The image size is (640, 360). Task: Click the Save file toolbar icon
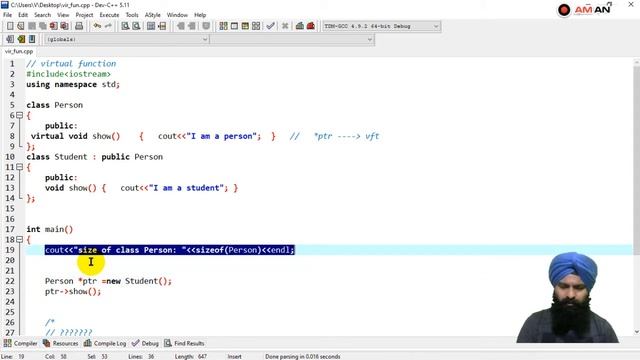31,26
